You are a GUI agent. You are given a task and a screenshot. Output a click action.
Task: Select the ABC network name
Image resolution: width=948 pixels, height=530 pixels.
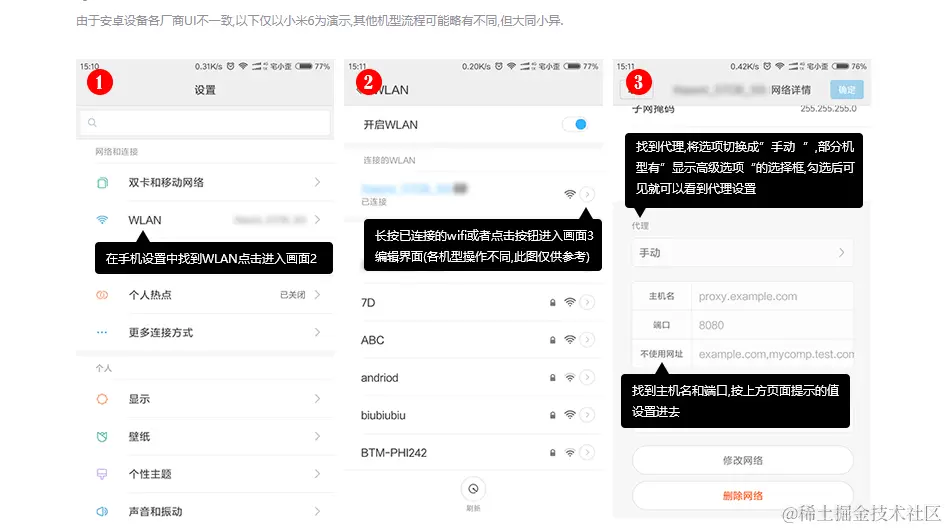[x=372, y=340]
